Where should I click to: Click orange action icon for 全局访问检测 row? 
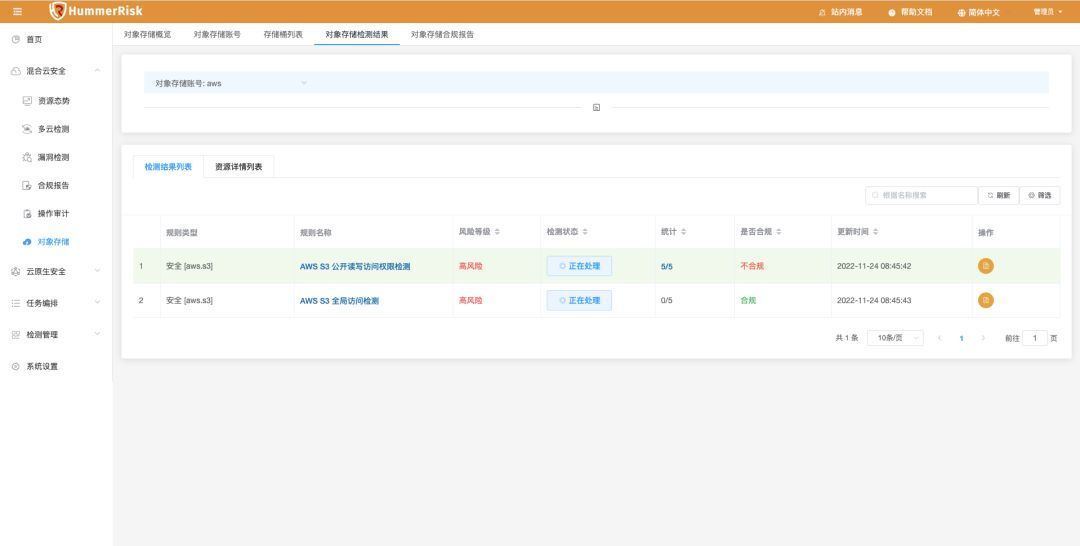point(986,300)
